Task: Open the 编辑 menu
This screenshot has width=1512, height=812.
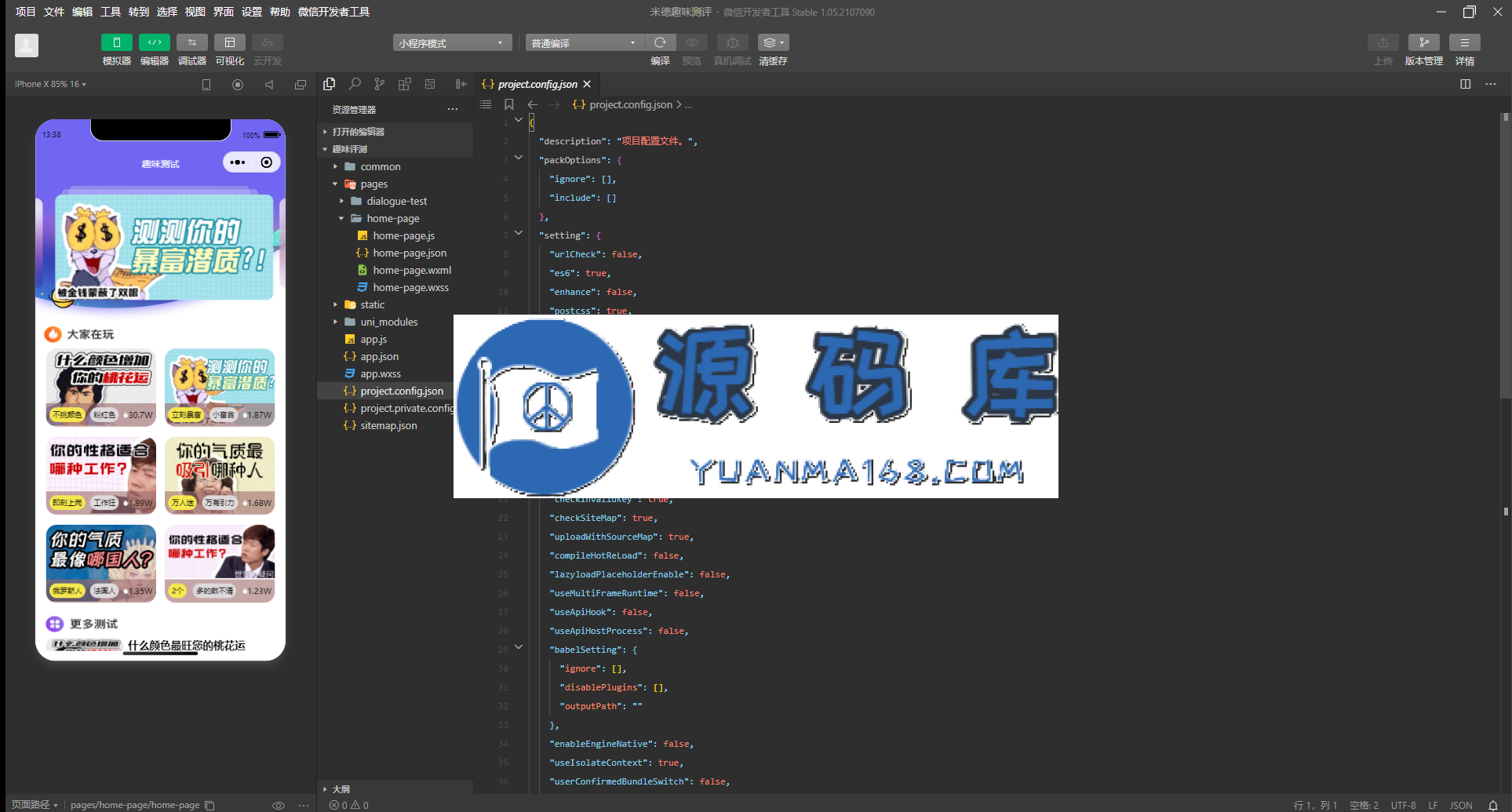Action: [x=82, y=12]
